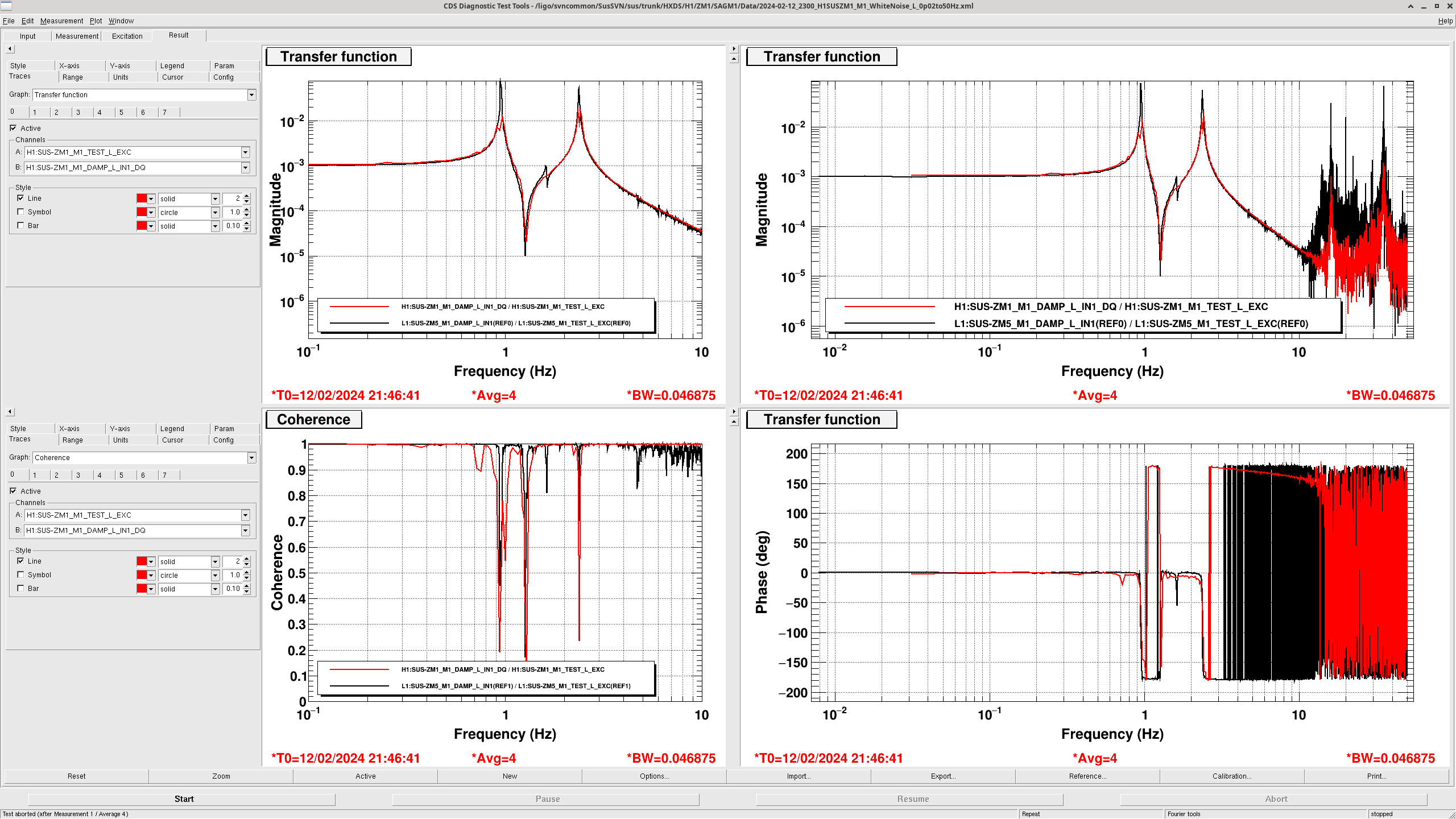Enable Bar checkbox in lower Style group
The height and width of the screenshot is (819, 1456).
pyautogui.click(x=21, y=589)
